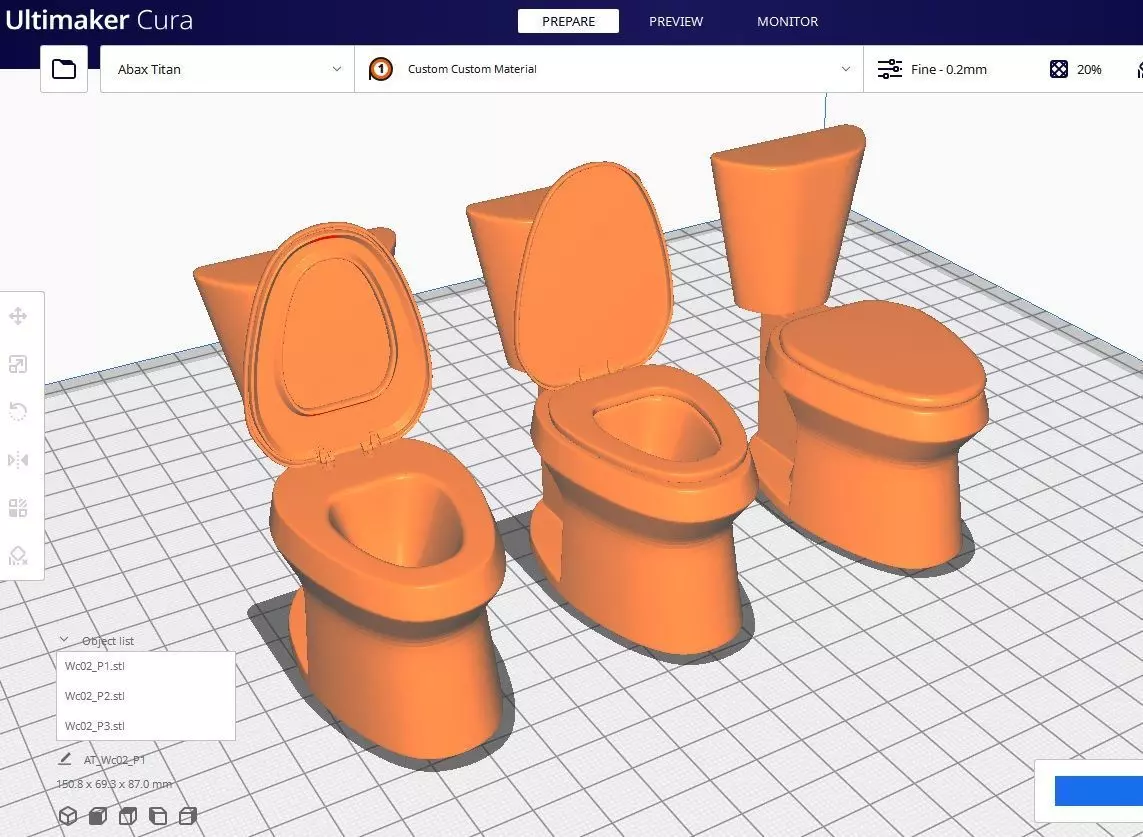Collapse the Object list panel
This screenshot has width=1143, height=837.
(64, 640)
